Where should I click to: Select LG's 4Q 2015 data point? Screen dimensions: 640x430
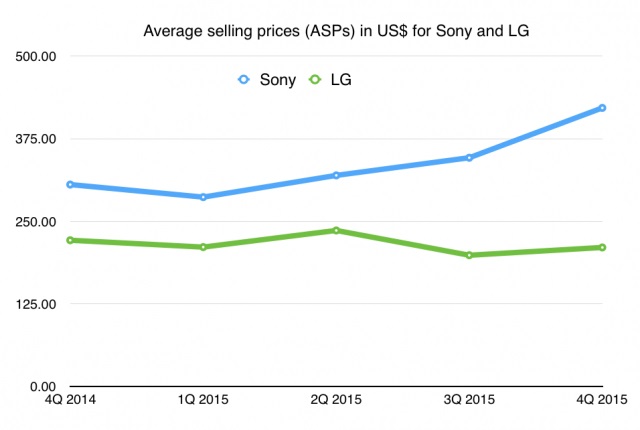[602, 247]
